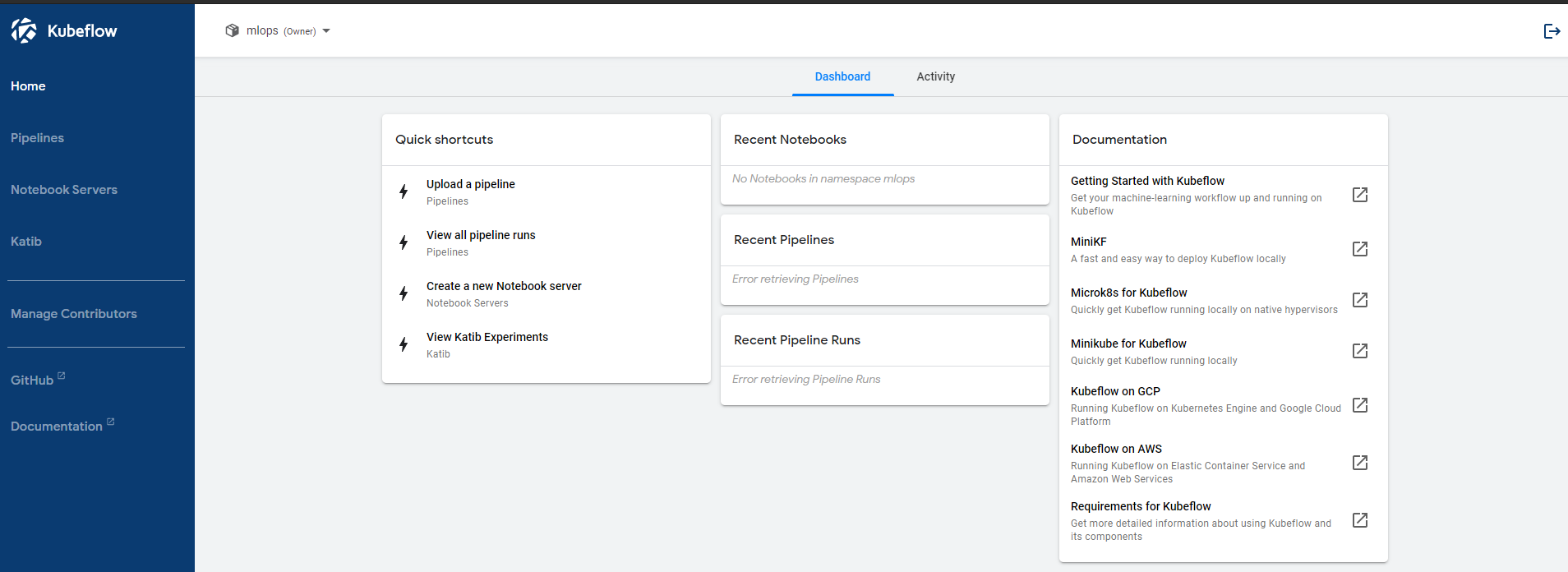Click the mlops namespace name
1568x572 pixels.
click(262, 30)
